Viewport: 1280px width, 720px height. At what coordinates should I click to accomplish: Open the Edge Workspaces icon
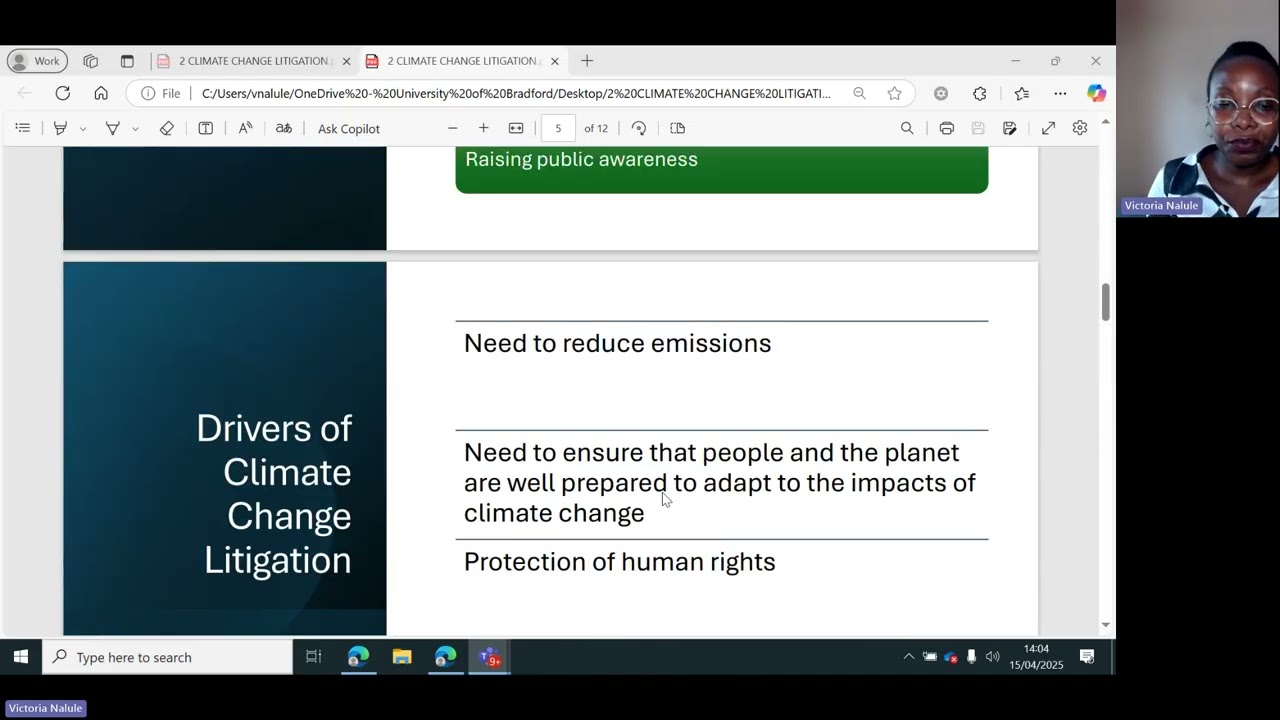click(91, 61)
